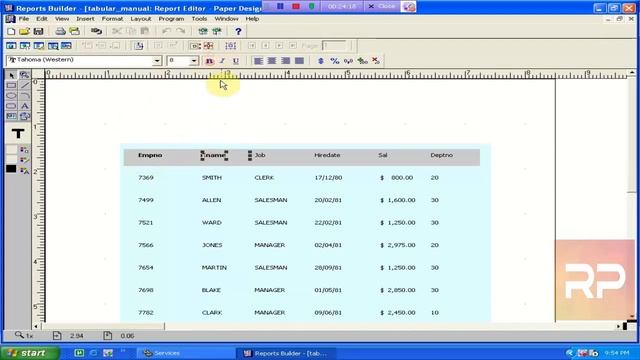Open Reports Builder taskbar button
Image resolution: width=640 pixels, height=360 pixels.
[286, 353]
